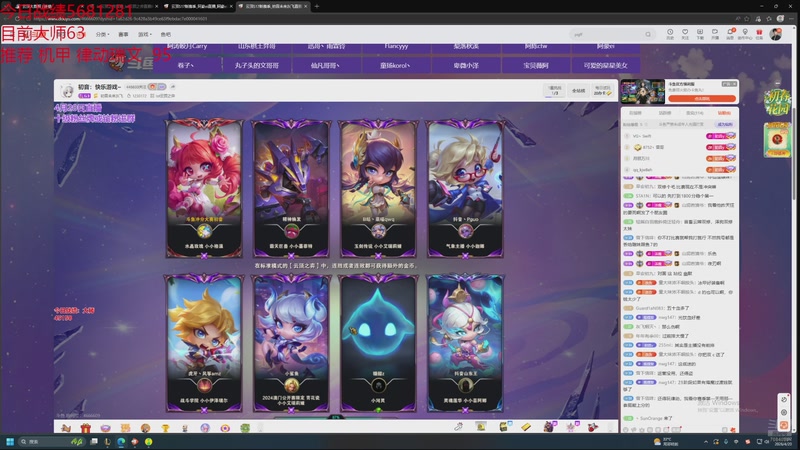Open the 赛事 navigation item

point(123,34)
